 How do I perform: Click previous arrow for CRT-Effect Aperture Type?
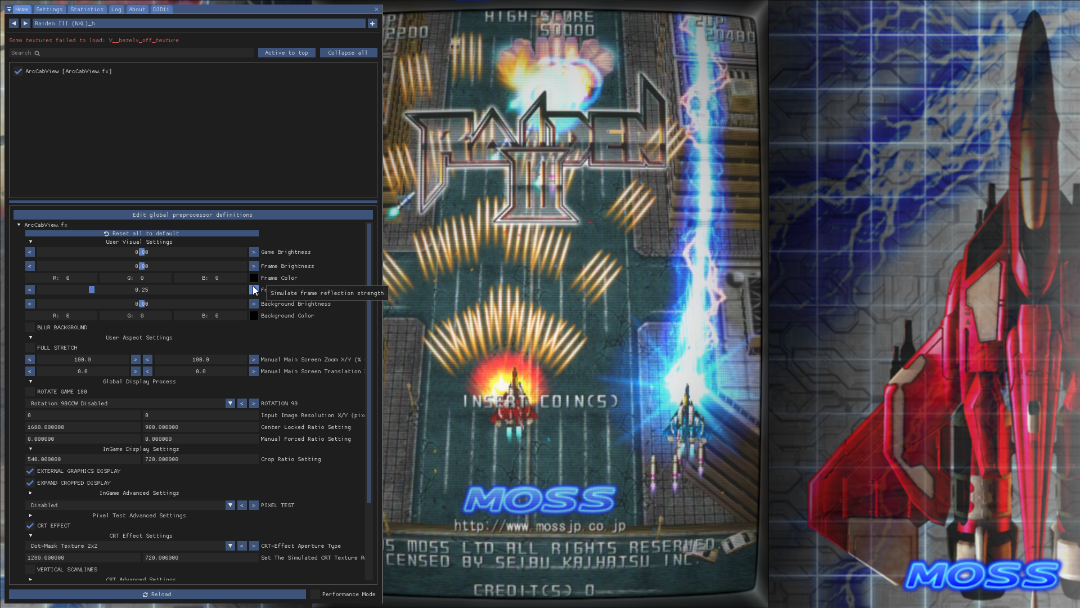tap(242, 546)
